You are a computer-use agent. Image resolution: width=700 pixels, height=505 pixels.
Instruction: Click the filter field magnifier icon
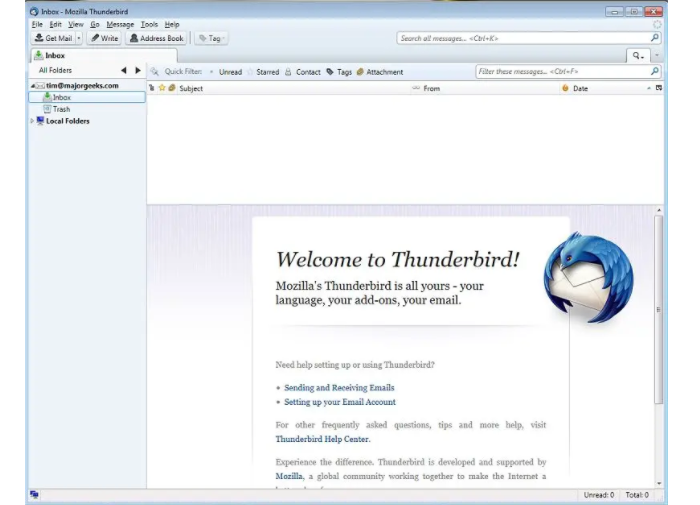pyautogui.click(x=654, y=71)
